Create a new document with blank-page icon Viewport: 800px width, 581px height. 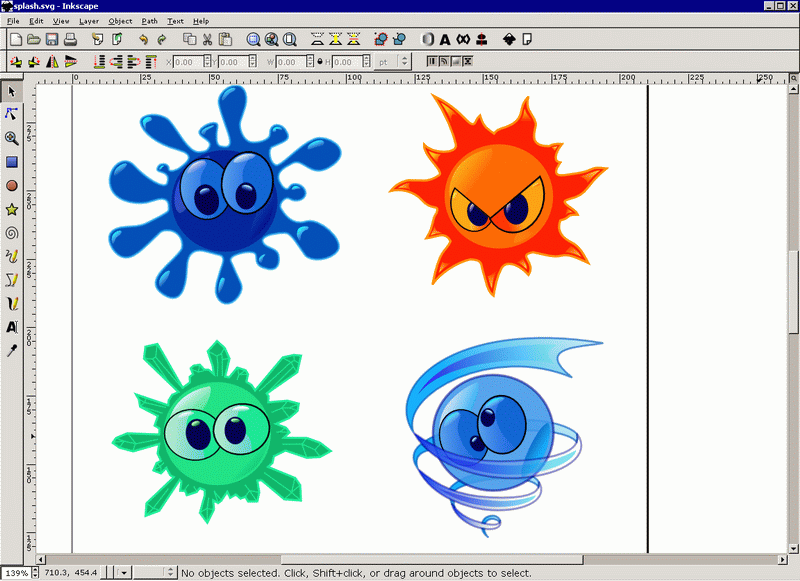pyautogui.click(x=16, y=39)
